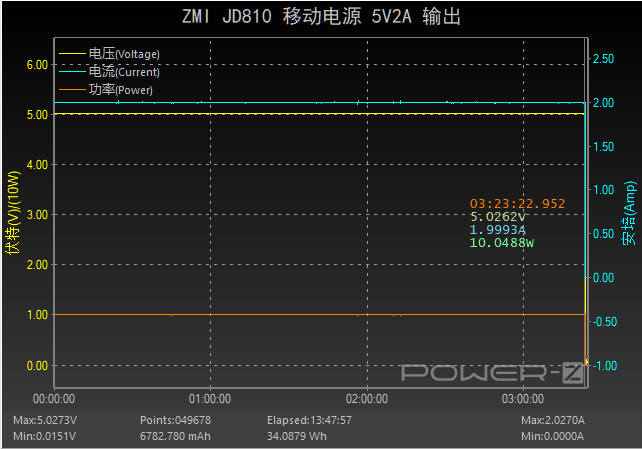Click the 2.00 left axis tick label
Screen dimensions: 642x449
point(37,265)
